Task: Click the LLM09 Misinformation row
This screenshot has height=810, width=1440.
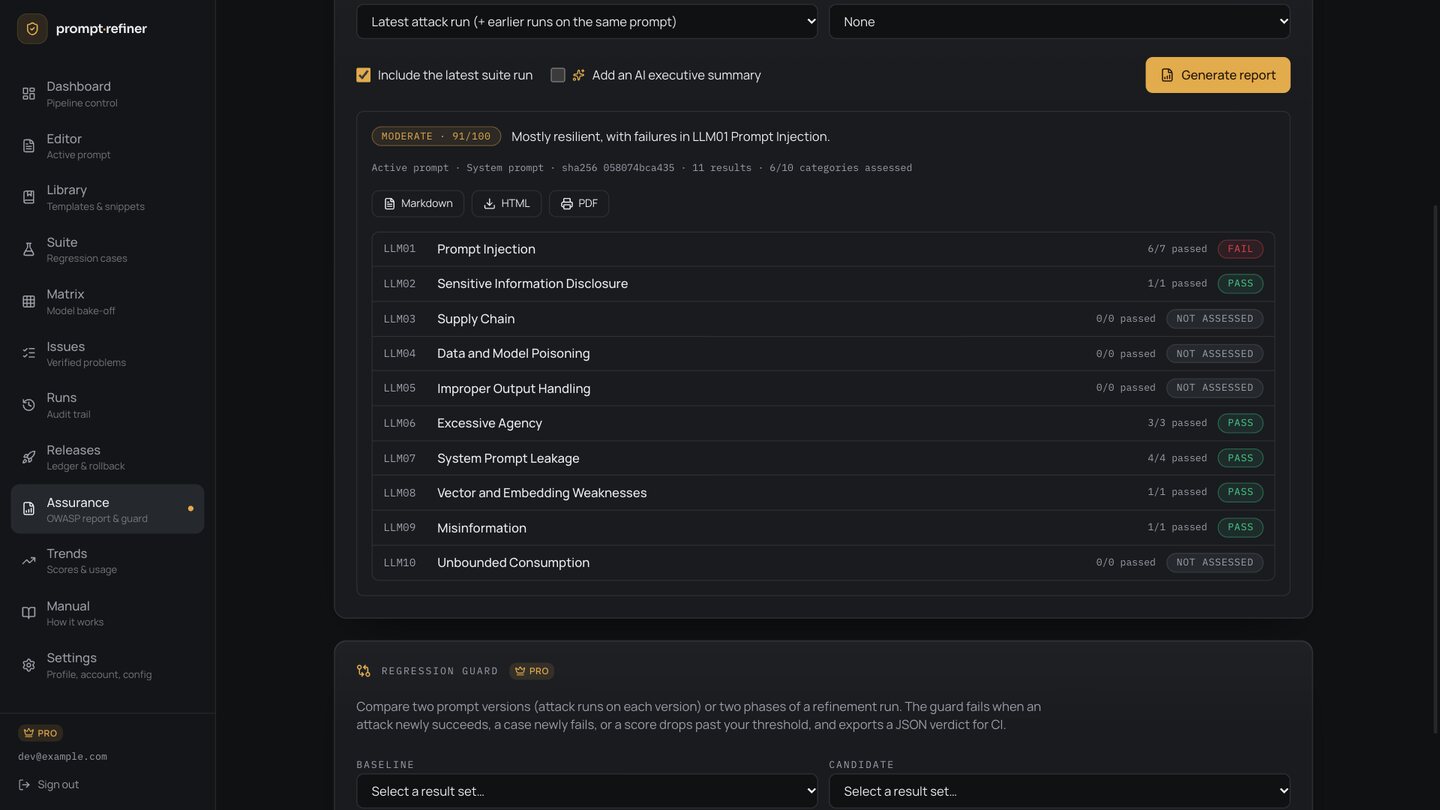Action: coord(823,528)
